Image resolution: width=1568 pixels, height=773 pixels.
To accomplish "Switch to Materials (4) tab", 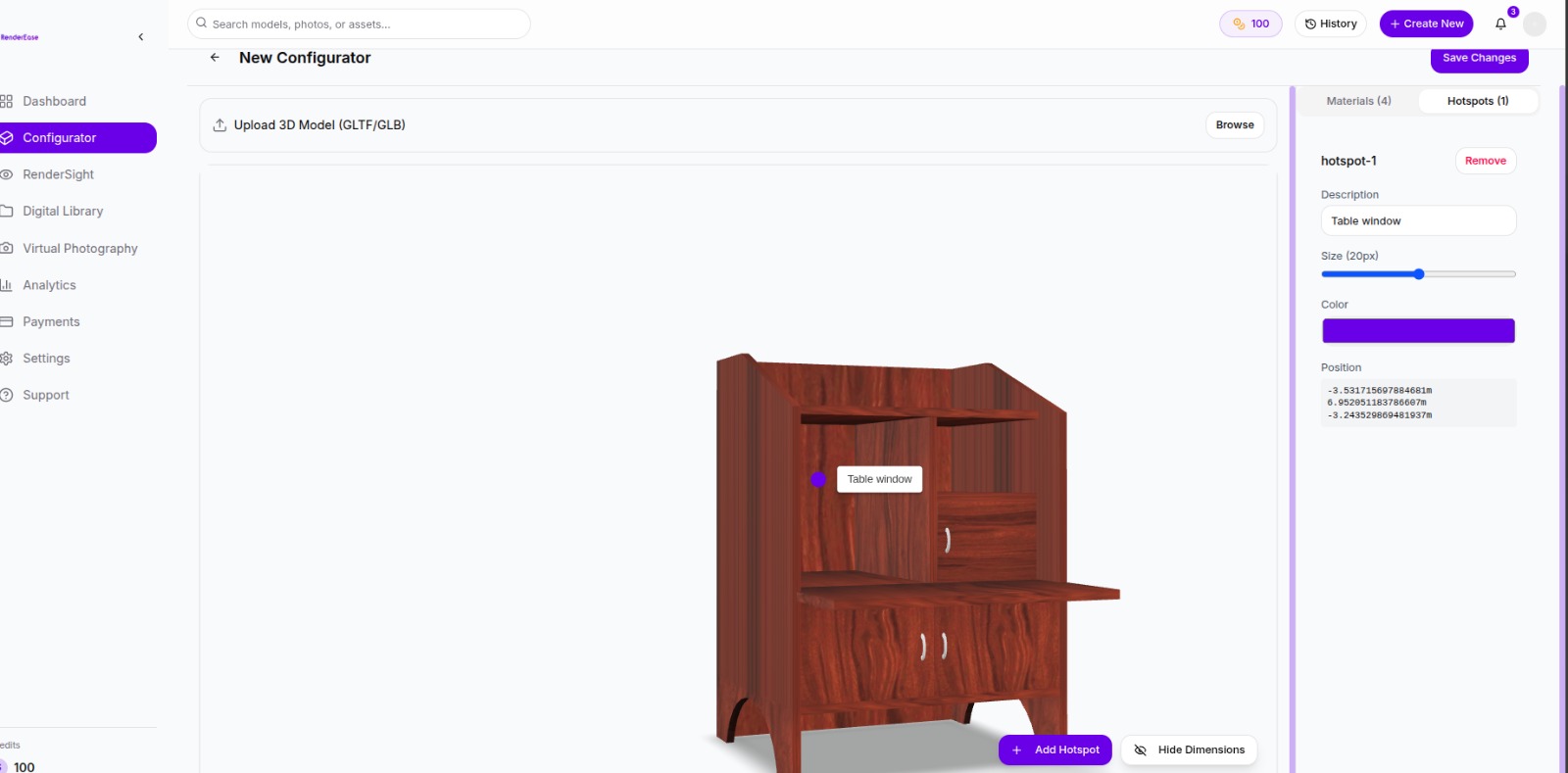I will pyautogui.click(x=1358, y=101).
